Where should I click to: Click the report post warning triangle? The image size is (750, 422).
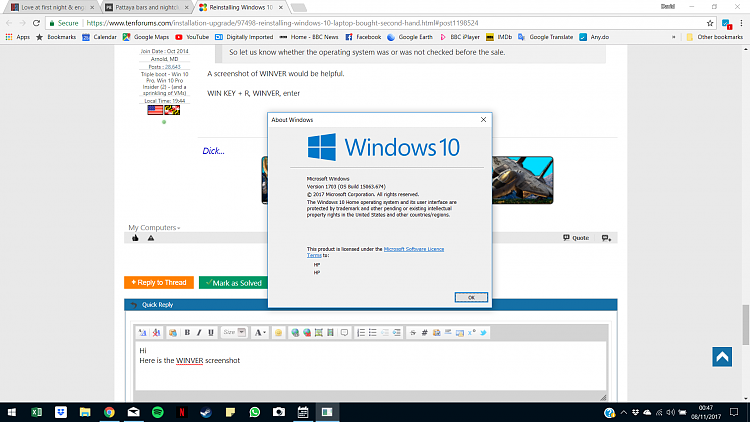151,238
